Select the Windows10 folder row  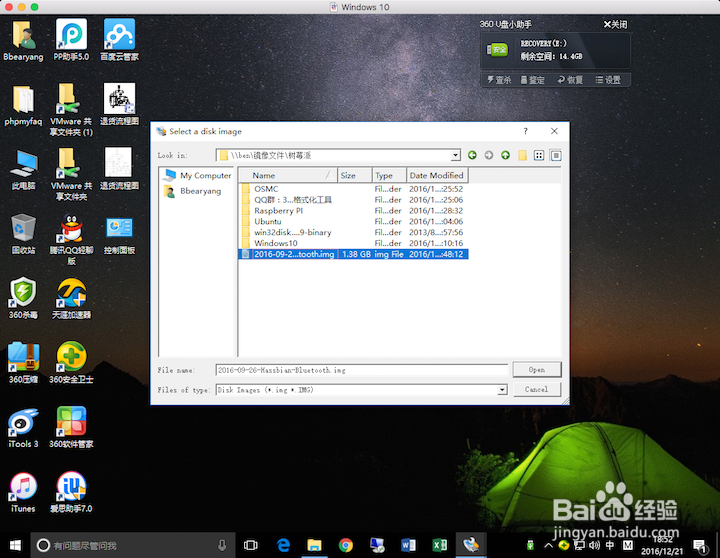tap(354, 243)
